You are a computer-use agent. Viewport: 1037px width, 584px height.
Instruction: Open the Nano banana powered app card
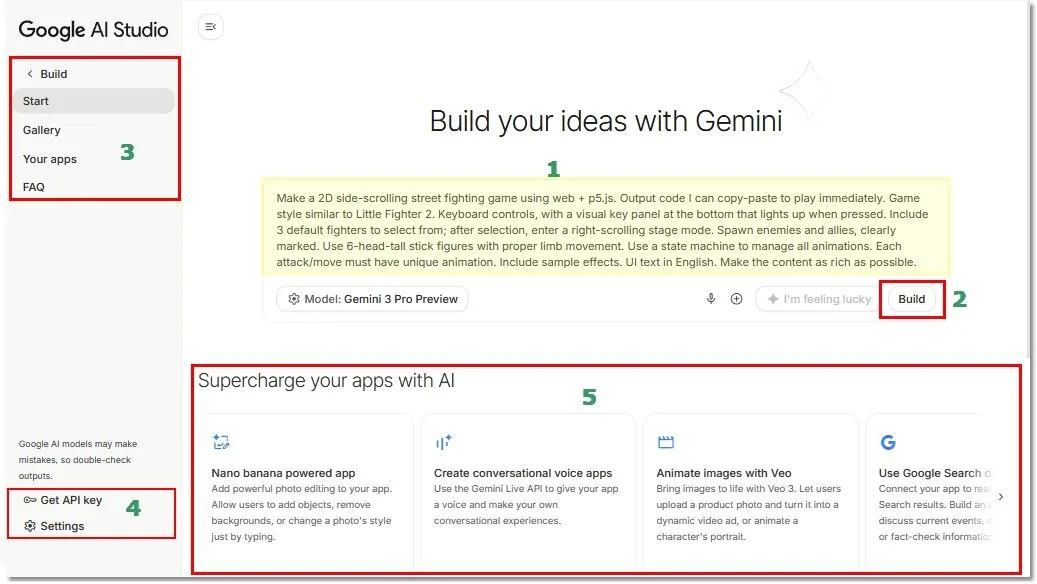(306, 493)
